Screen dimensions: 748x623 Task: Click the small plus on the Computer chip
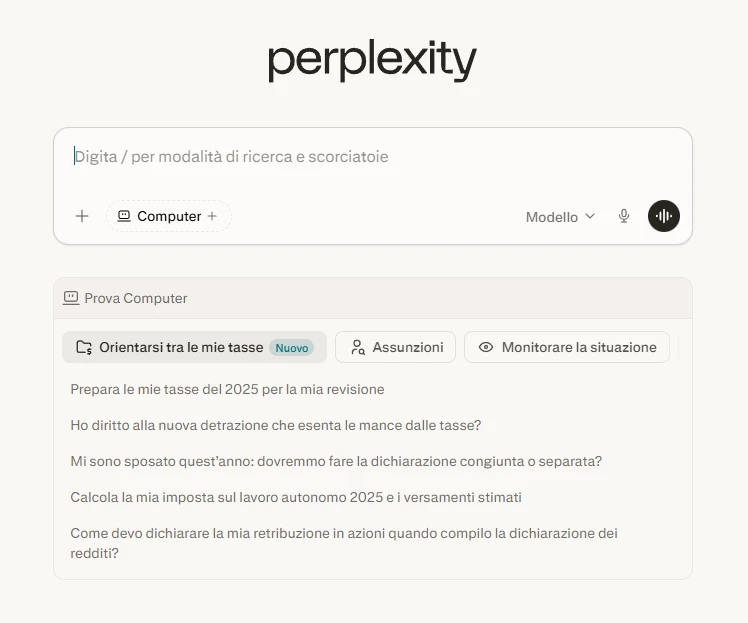tap(212, 216)
